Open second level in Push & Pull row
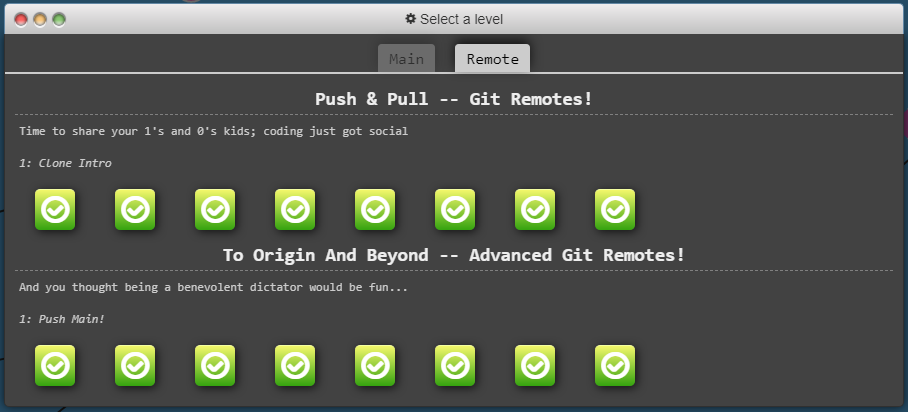 click(x=135, y=210)
